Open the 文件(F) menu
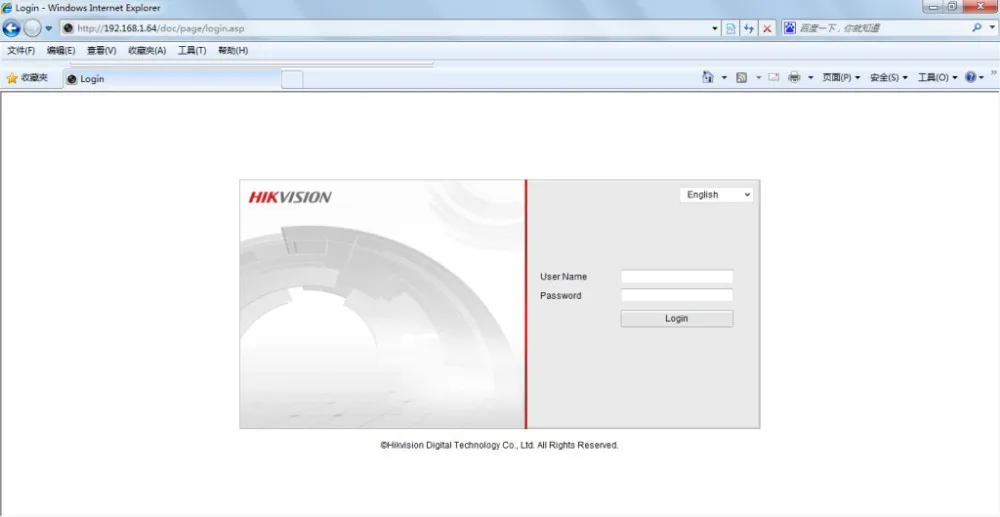Viewport: 1000px width, 517px height. [21, 50]
